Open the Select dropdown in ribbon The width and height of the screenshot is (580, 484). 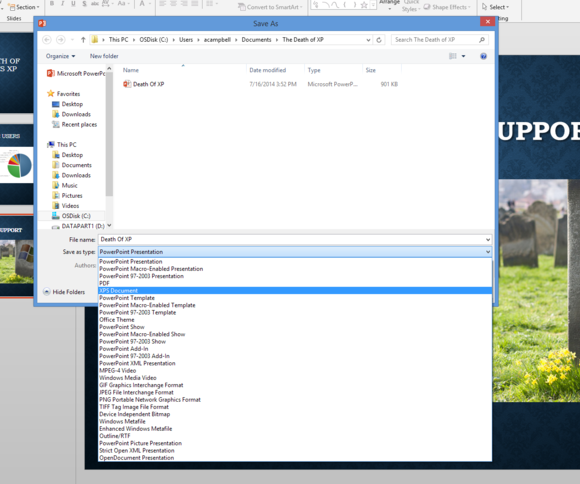(x=495, y=7)
